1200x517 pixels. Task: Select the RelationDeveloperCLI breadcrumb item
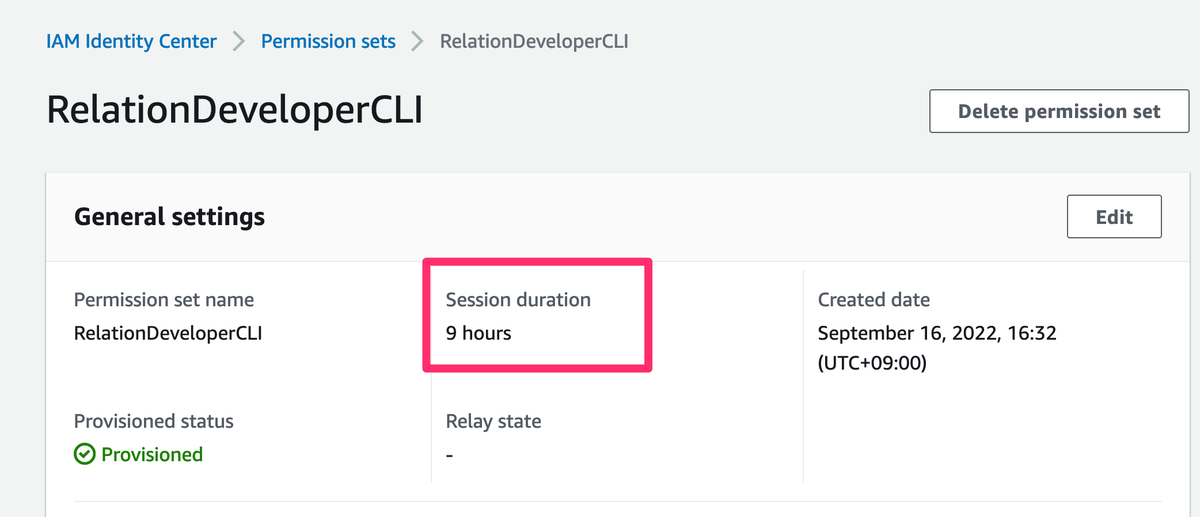tap(534, 42)
